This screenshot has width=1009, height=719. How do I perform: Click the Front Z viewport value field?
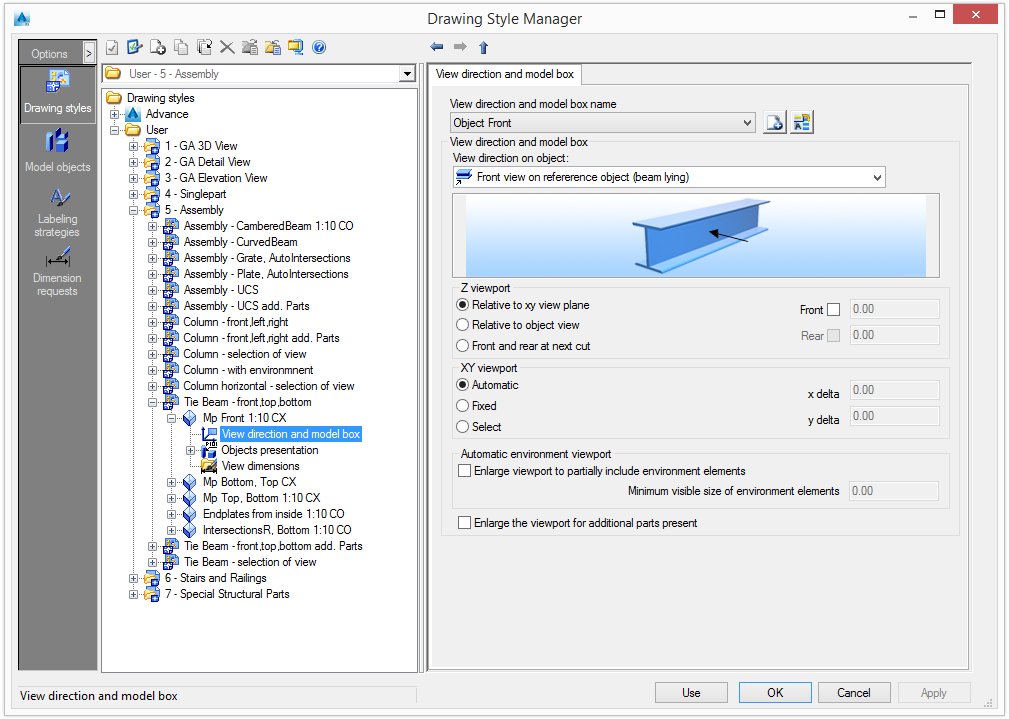pos(894,310)
